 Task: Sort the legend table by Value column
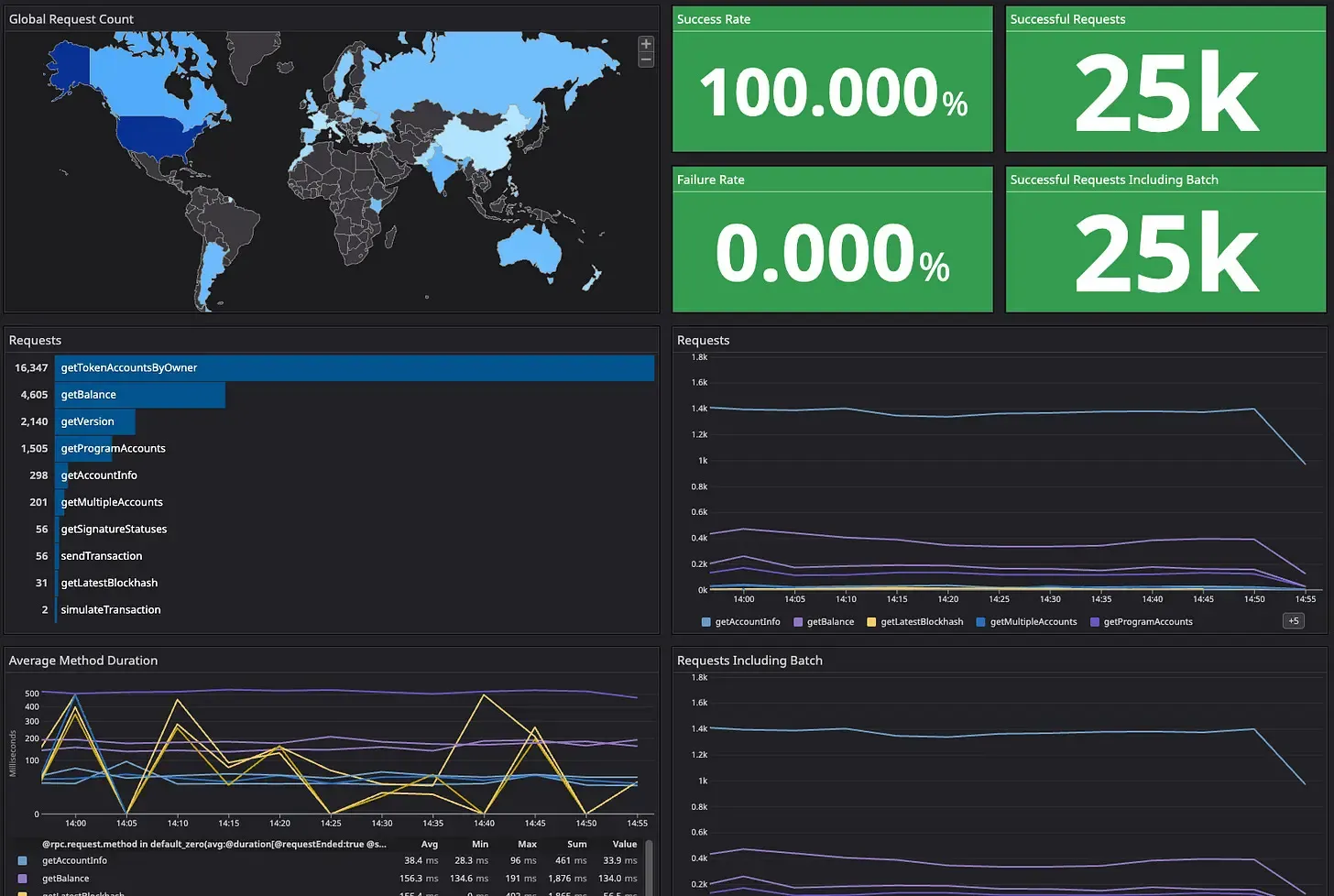[x=625, y=845]
